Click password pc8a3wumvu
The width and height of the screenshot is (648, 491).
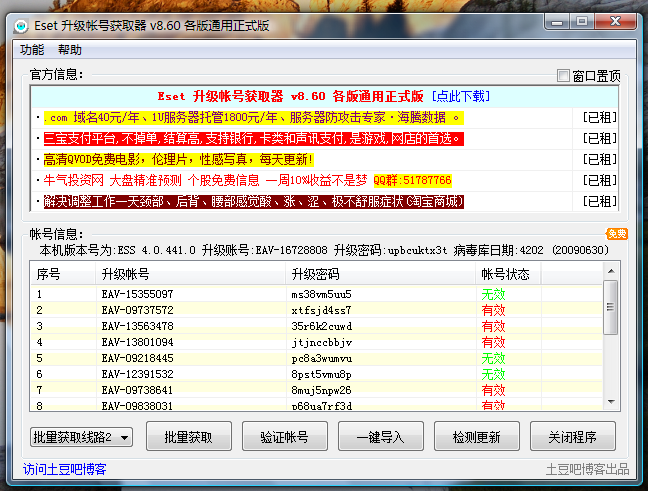pos(322,358)
